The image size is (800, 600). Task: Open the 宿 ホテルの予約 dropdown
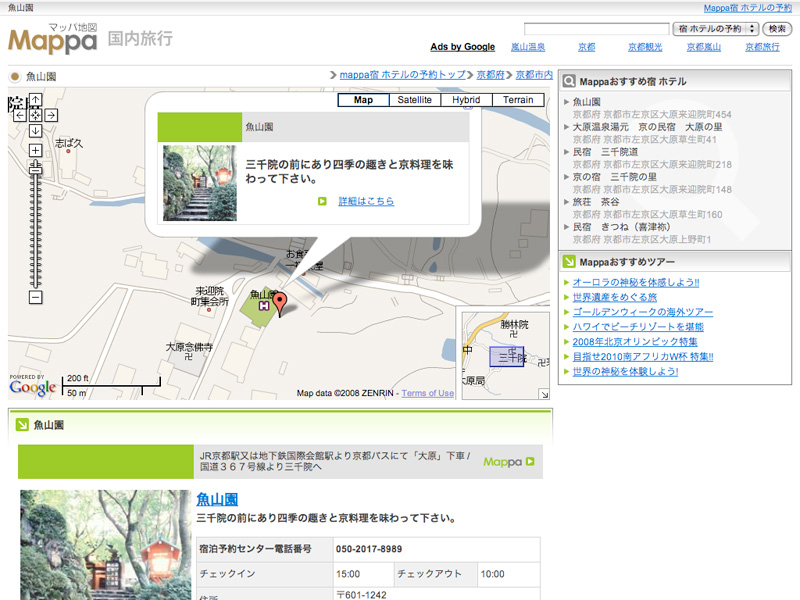716,29
